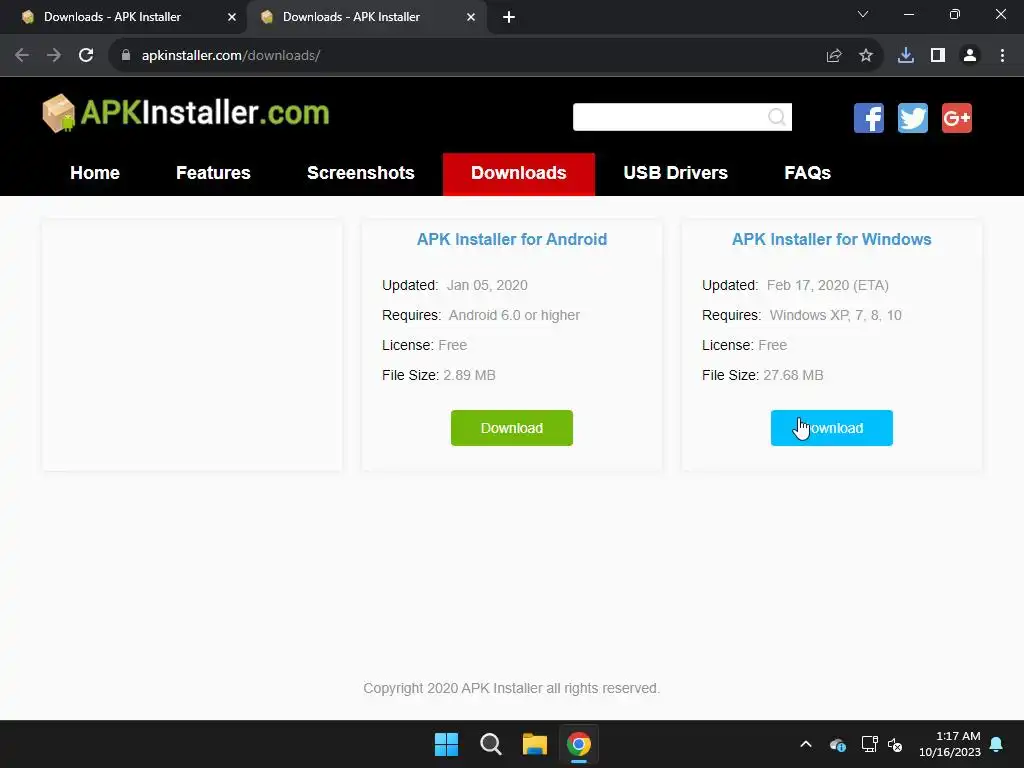This screenshot has width=1024, height=768.
Task: Click the Android 6.0 or higher text
Action: point(514,315)
